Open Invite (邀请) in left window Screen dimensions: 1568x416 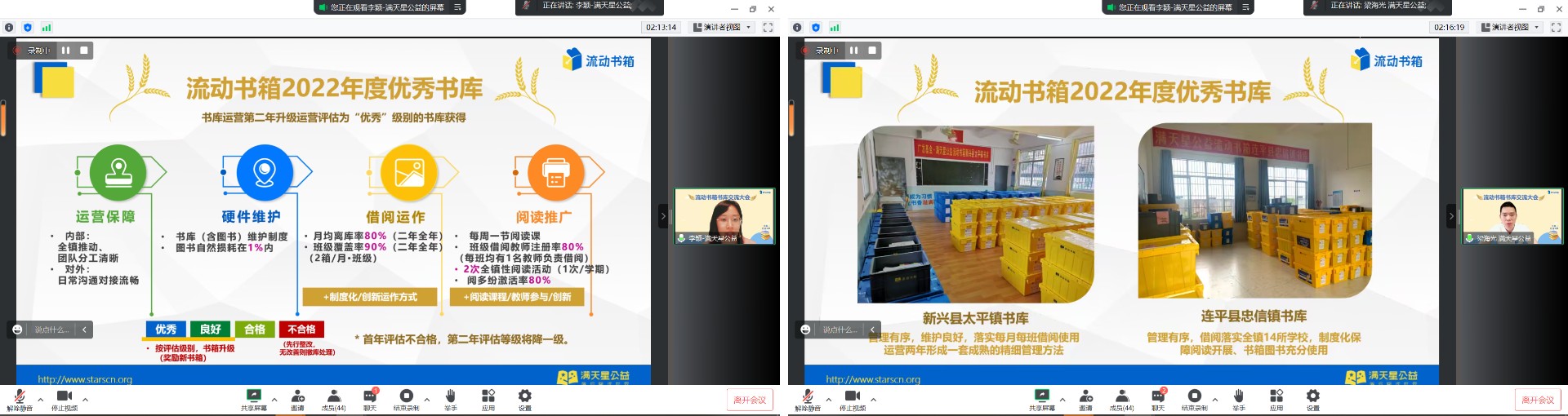298,400
